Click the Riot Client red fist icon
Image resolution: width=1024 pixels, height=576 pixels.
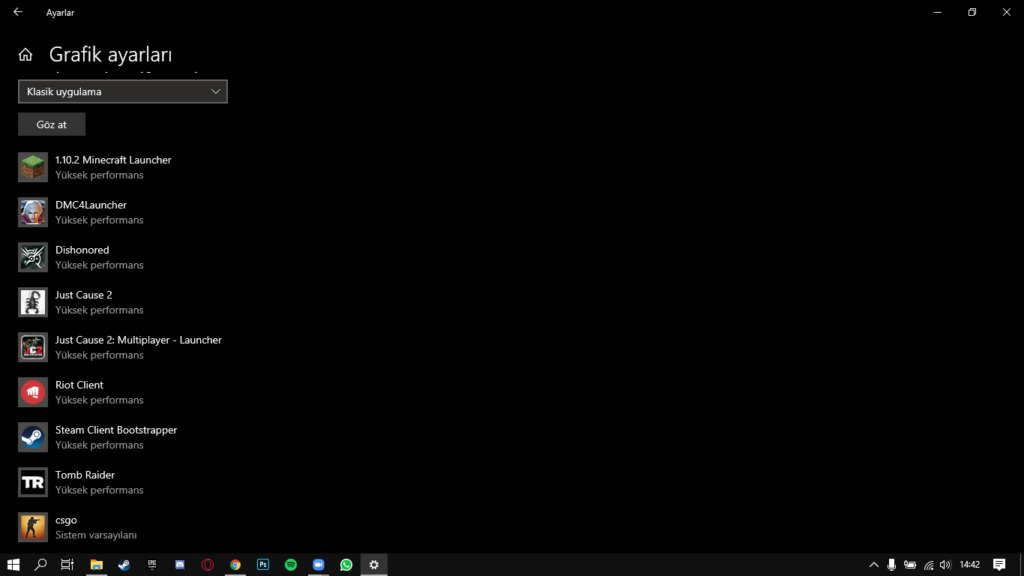click(33, 392)
